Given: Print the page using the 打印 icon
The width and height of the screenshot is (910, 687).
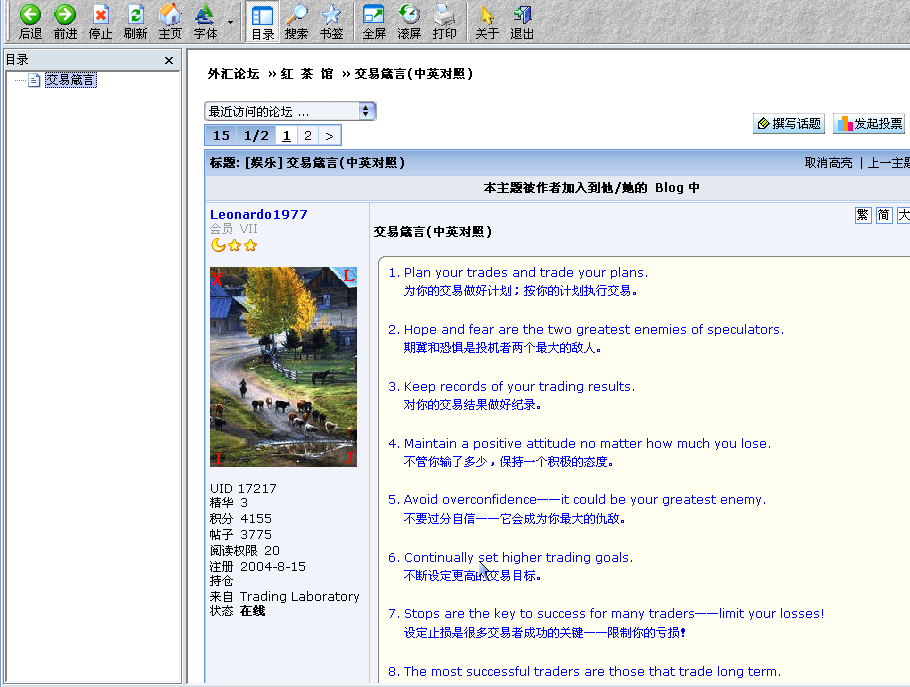Looking at the screenshot, I should (444, 21).
